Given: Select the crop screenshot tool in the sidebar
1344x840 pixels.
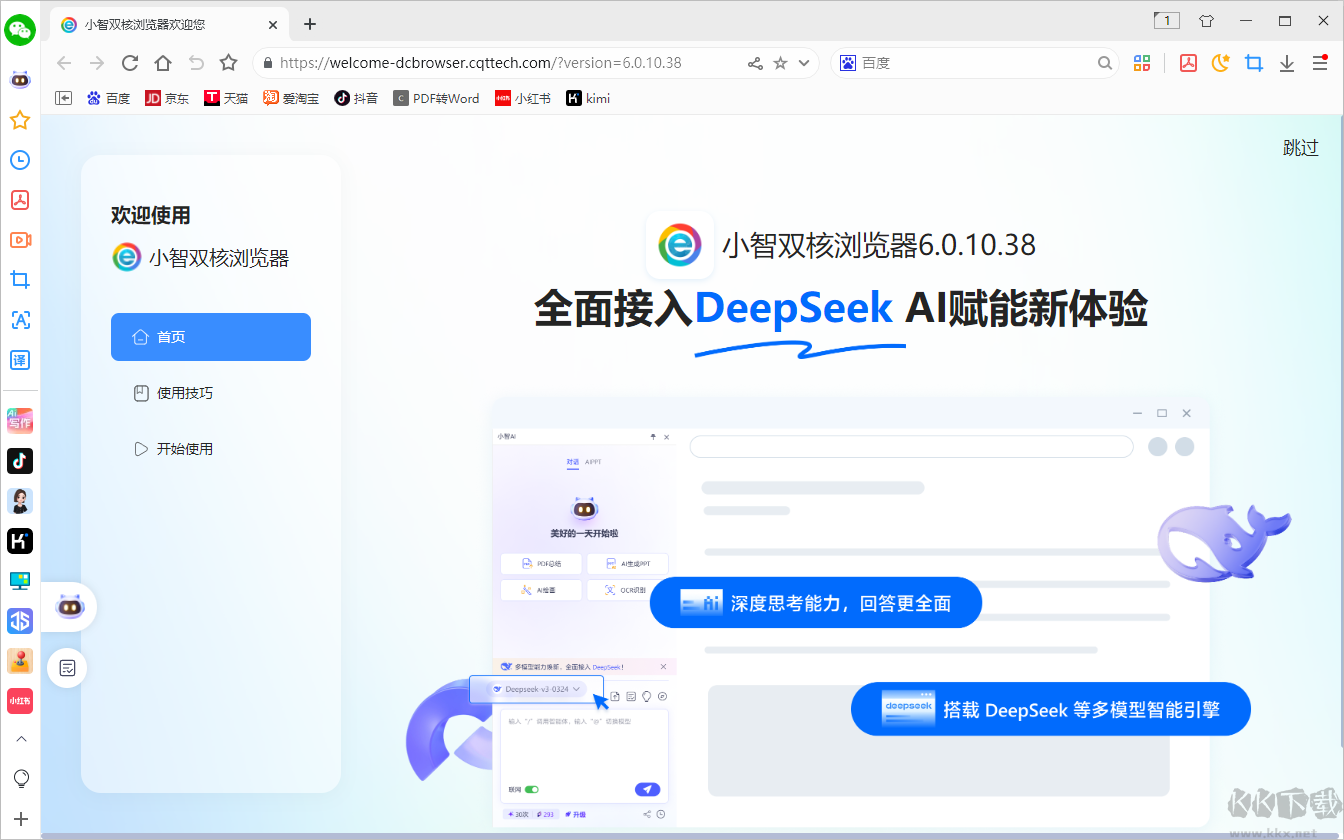Looking at the screenshot, I should coord(20,280).
